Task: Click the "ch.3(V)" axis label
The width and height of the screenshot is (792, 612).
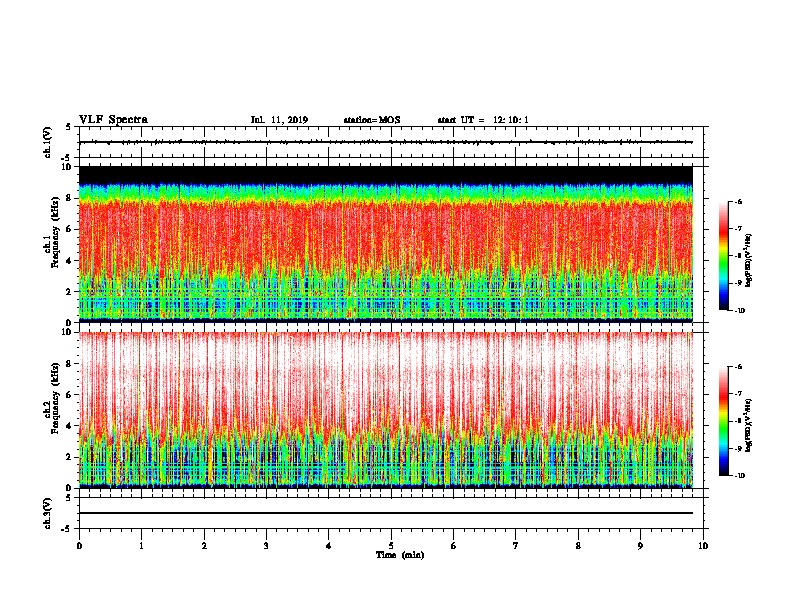Action: pyautogui.click(x=47, y=513)
